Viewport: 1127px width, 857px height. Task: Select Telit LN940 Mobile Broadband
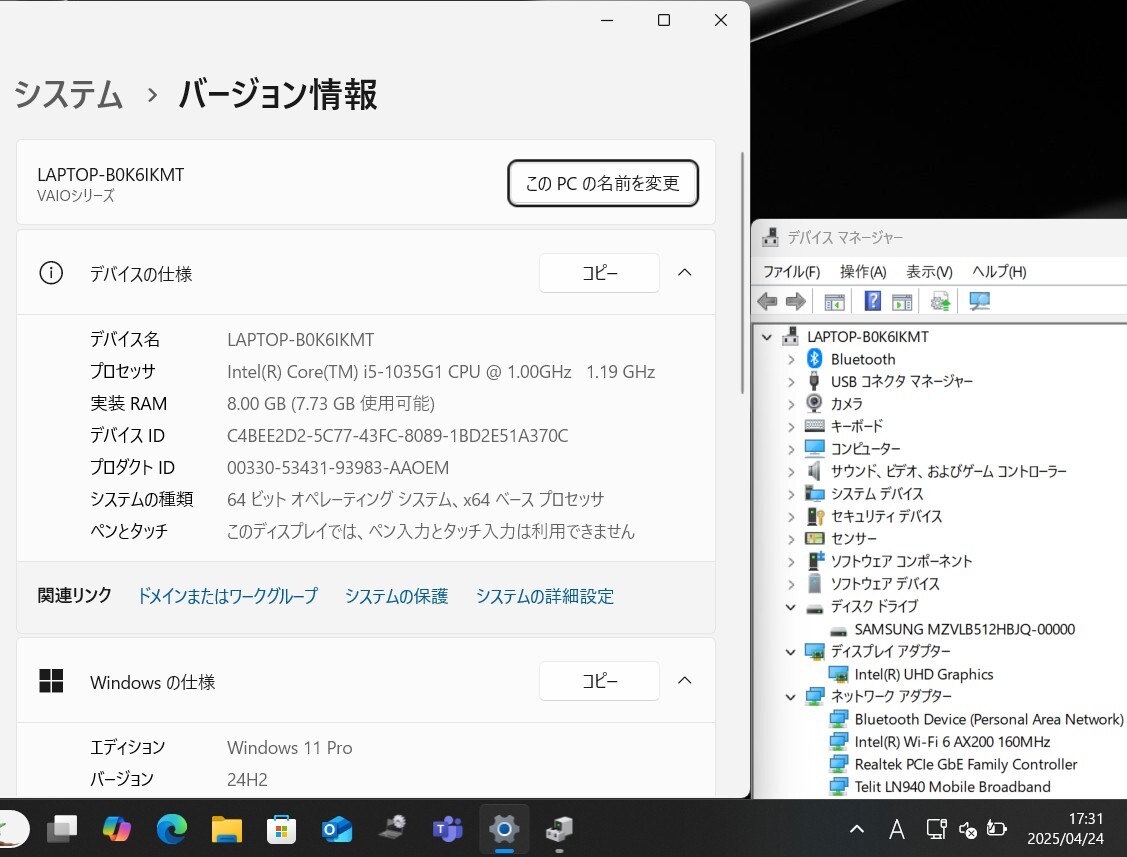click(x=952, y=787)
